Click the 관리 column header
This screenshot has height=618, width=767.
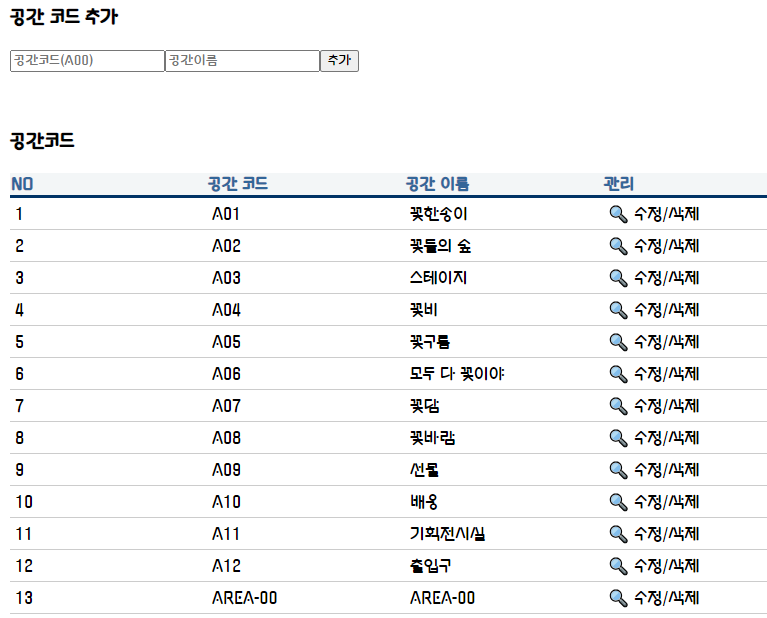[x=619, y=184]
